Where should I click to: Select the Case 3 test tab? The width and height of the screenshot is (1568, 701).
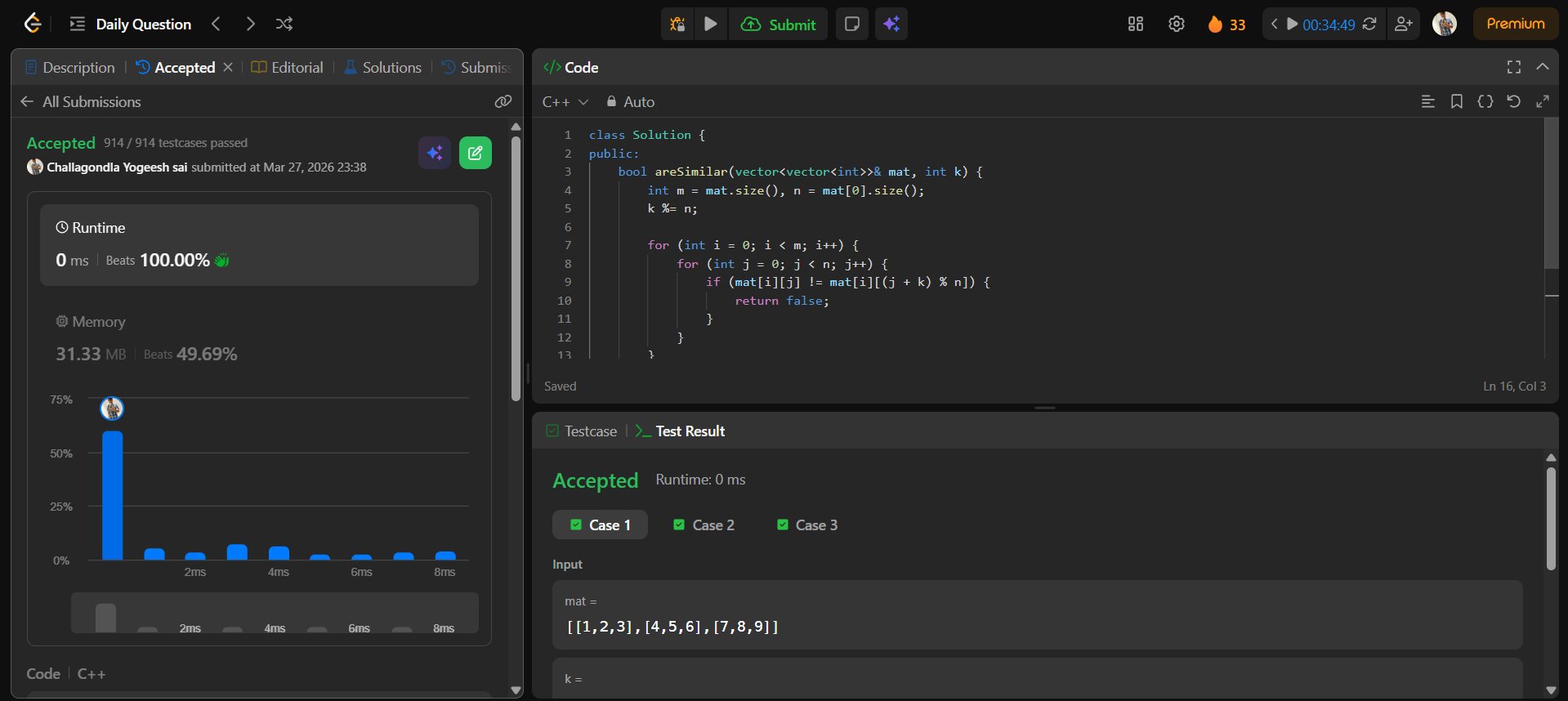[x=806, y=525]
